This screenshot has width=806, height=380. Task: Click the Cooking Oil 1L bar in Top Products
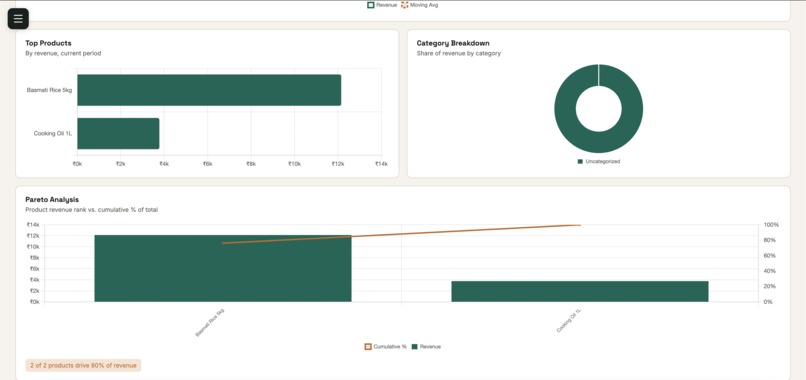(x=118, y=134)
